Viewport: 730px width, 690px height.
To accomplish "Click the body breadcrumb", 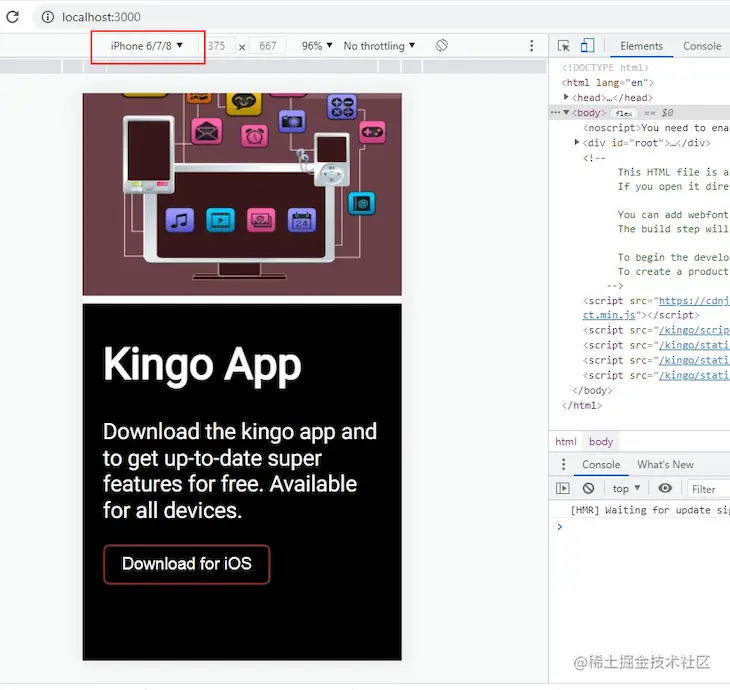I will coord(601,441).
